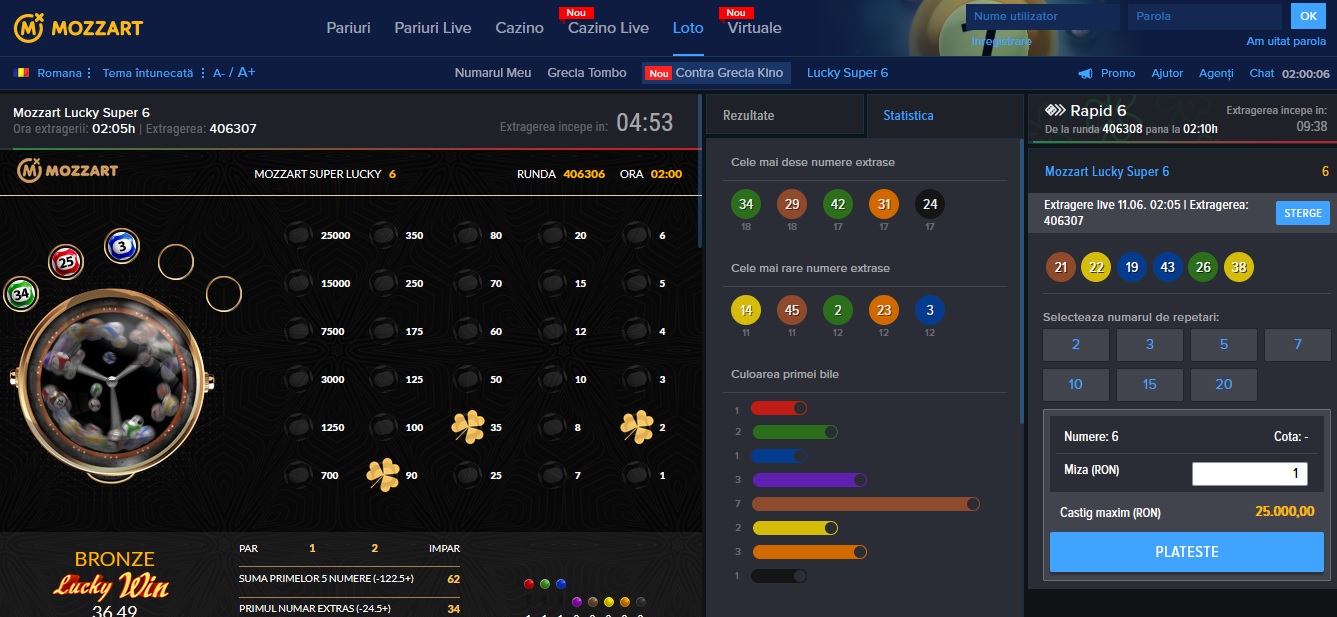Open the Virtuale section
This screenshot has height=617, width=1337.
(x=755, y=28)
